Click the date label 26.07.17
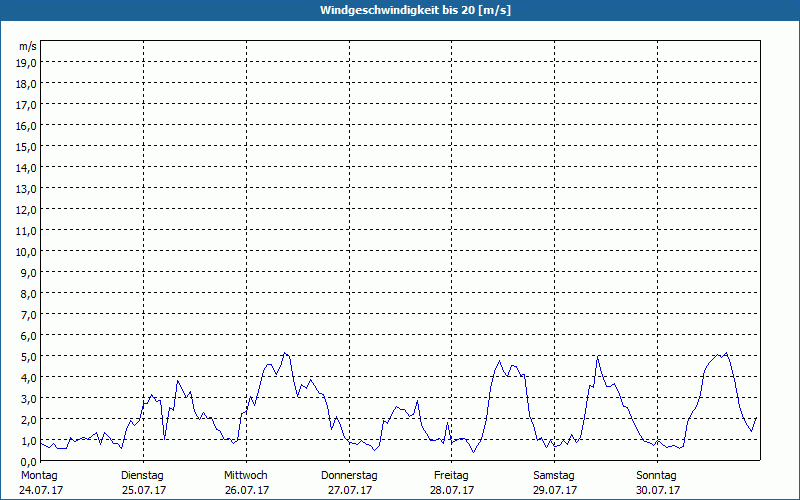This screenshot has height=500, width=800. [x=247, y=490]
